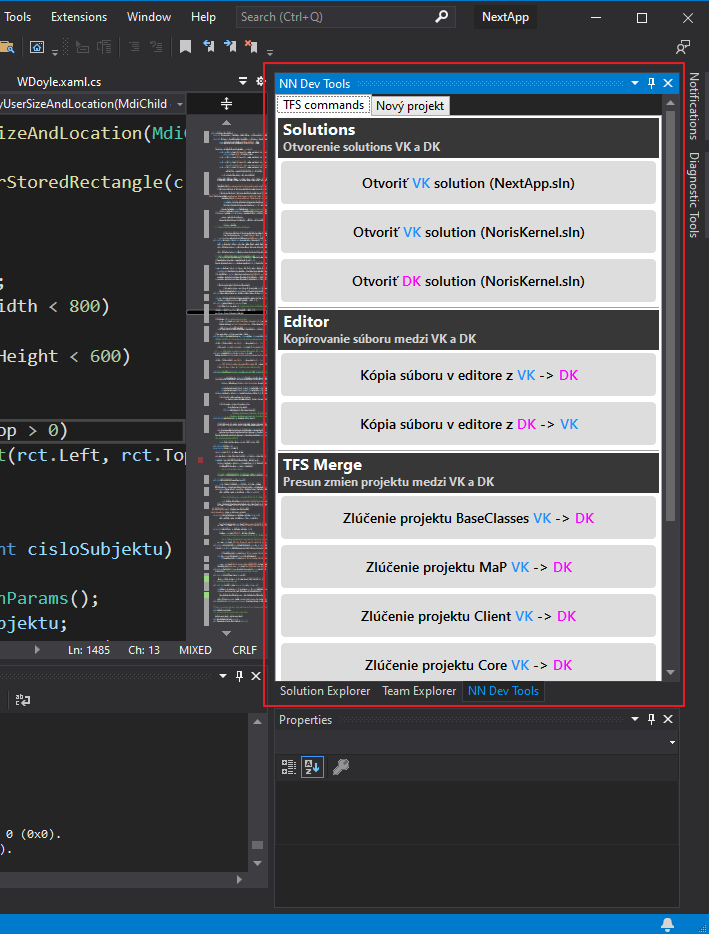Toggle auto-hide pin on NN Dev Tools
The width and height of the screenshot is (709, 934).
(651, 84)
